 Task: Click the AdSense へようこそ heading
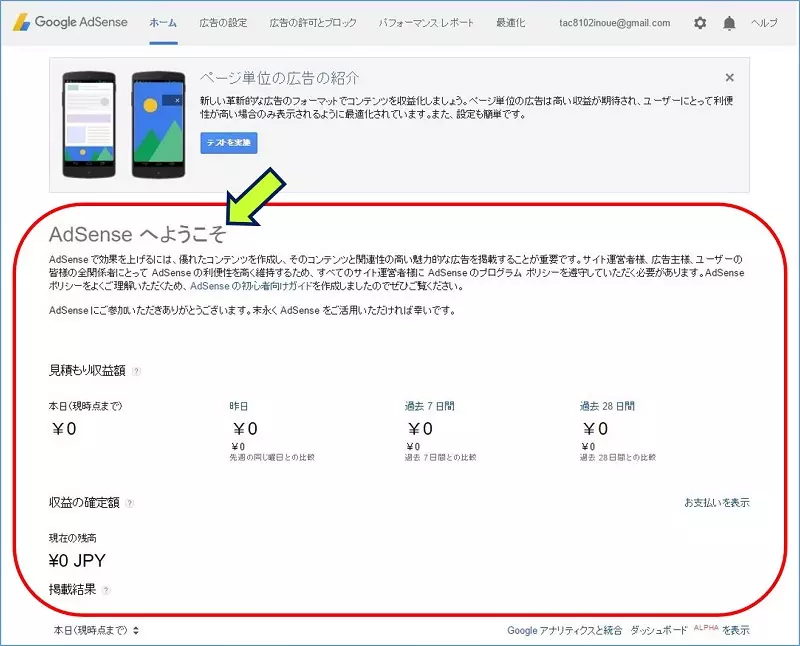tap(137, 234)
